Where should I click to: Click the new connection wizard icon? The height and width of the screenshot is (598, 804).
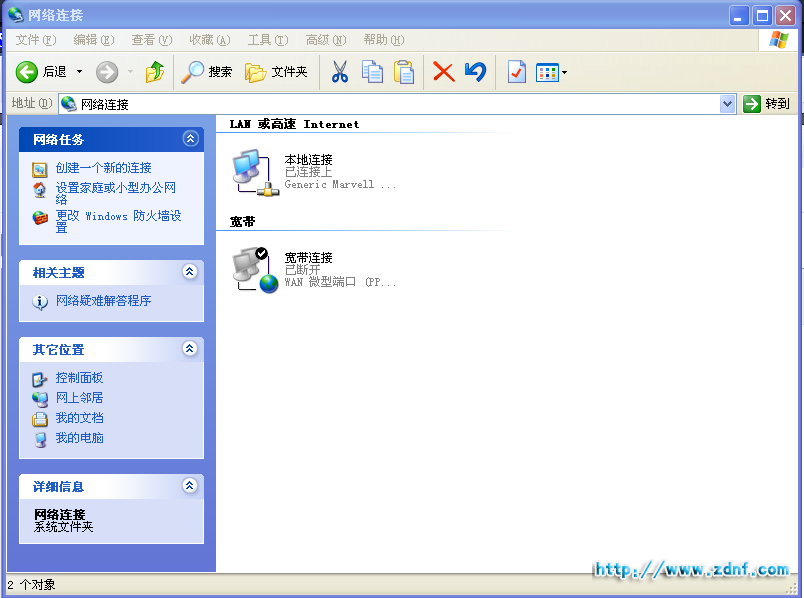[x=39, y=169]
